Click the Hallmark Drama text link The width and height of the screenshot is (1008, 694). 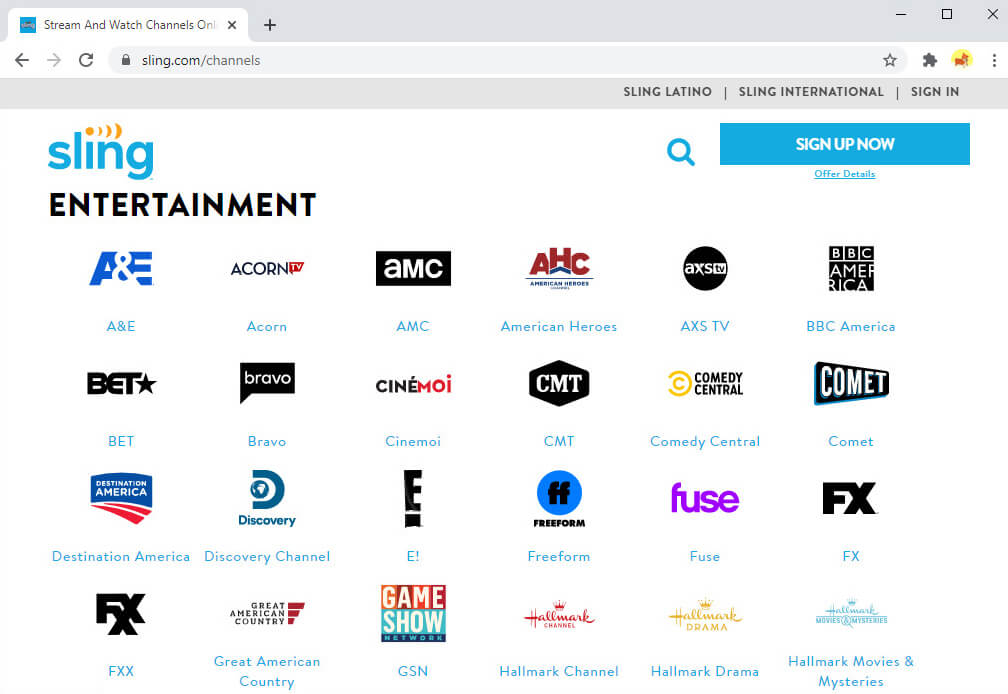click(x=705, y=672)
